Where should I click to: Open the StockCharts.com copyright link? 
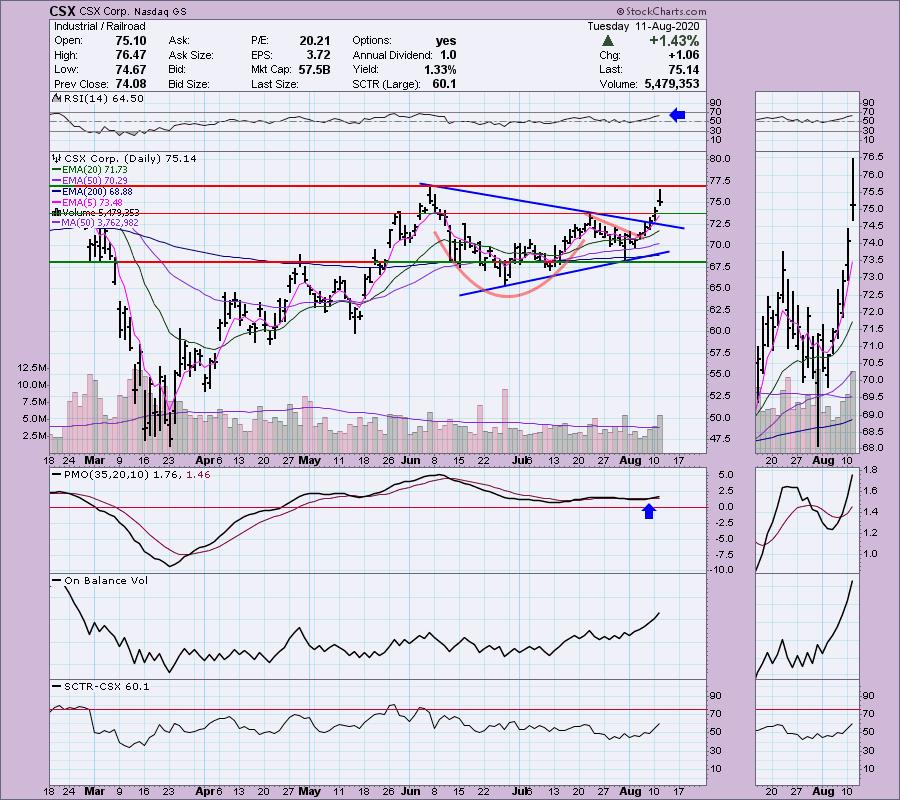point(662,11)
